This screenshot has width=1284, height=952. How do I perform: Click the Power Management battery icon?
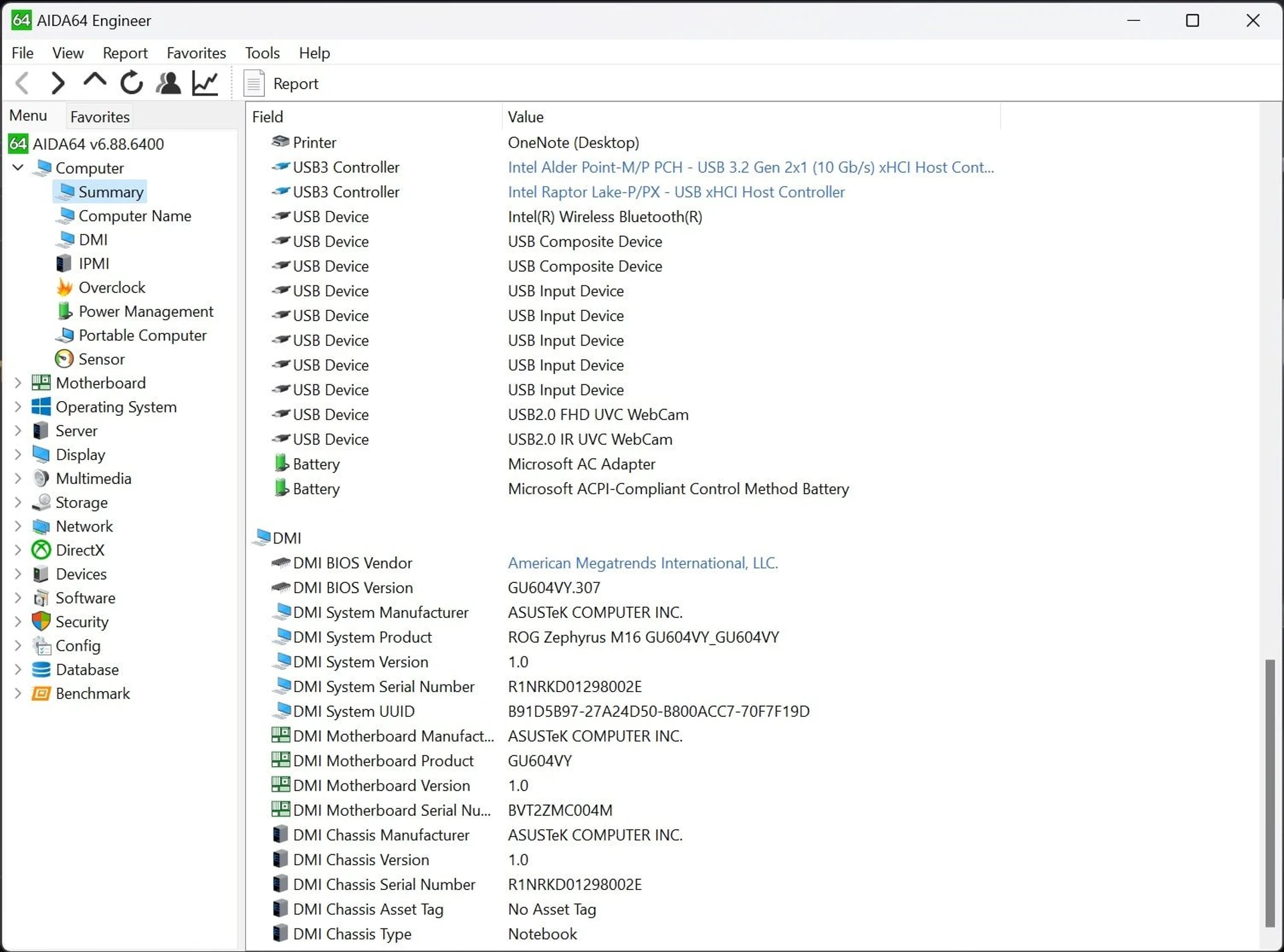[64, 312]
